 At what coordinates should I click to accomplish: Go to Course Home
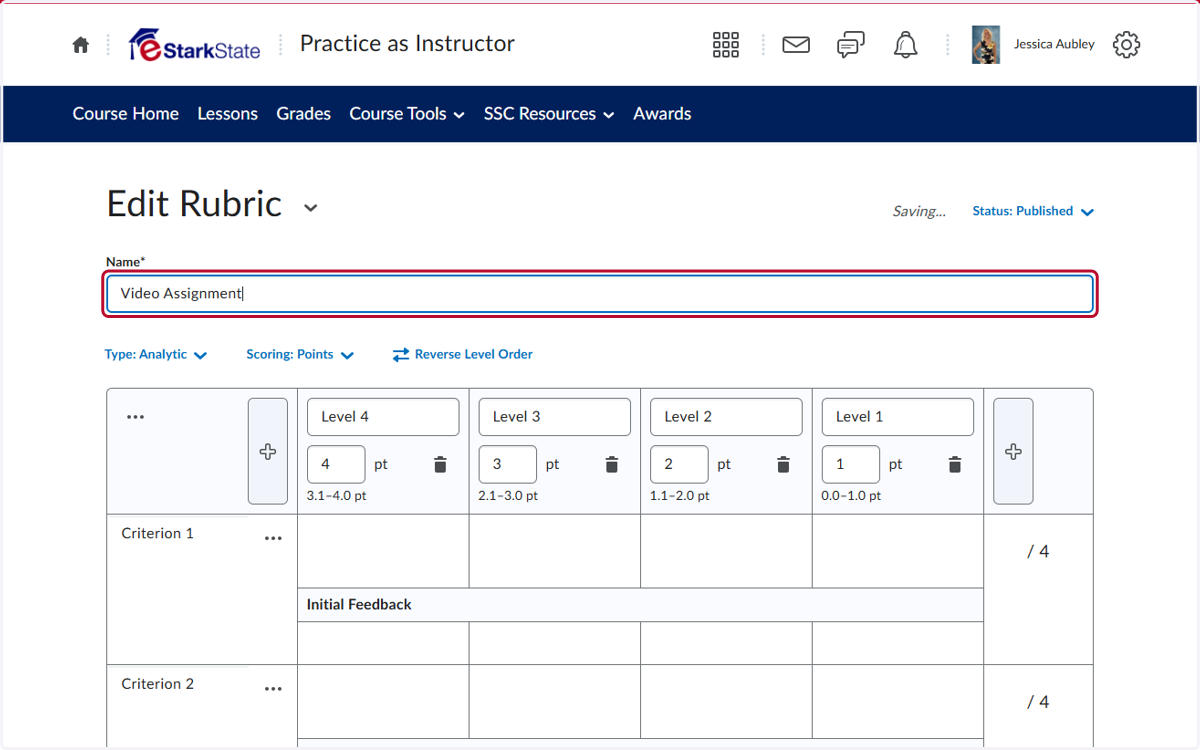coord(126,114)
